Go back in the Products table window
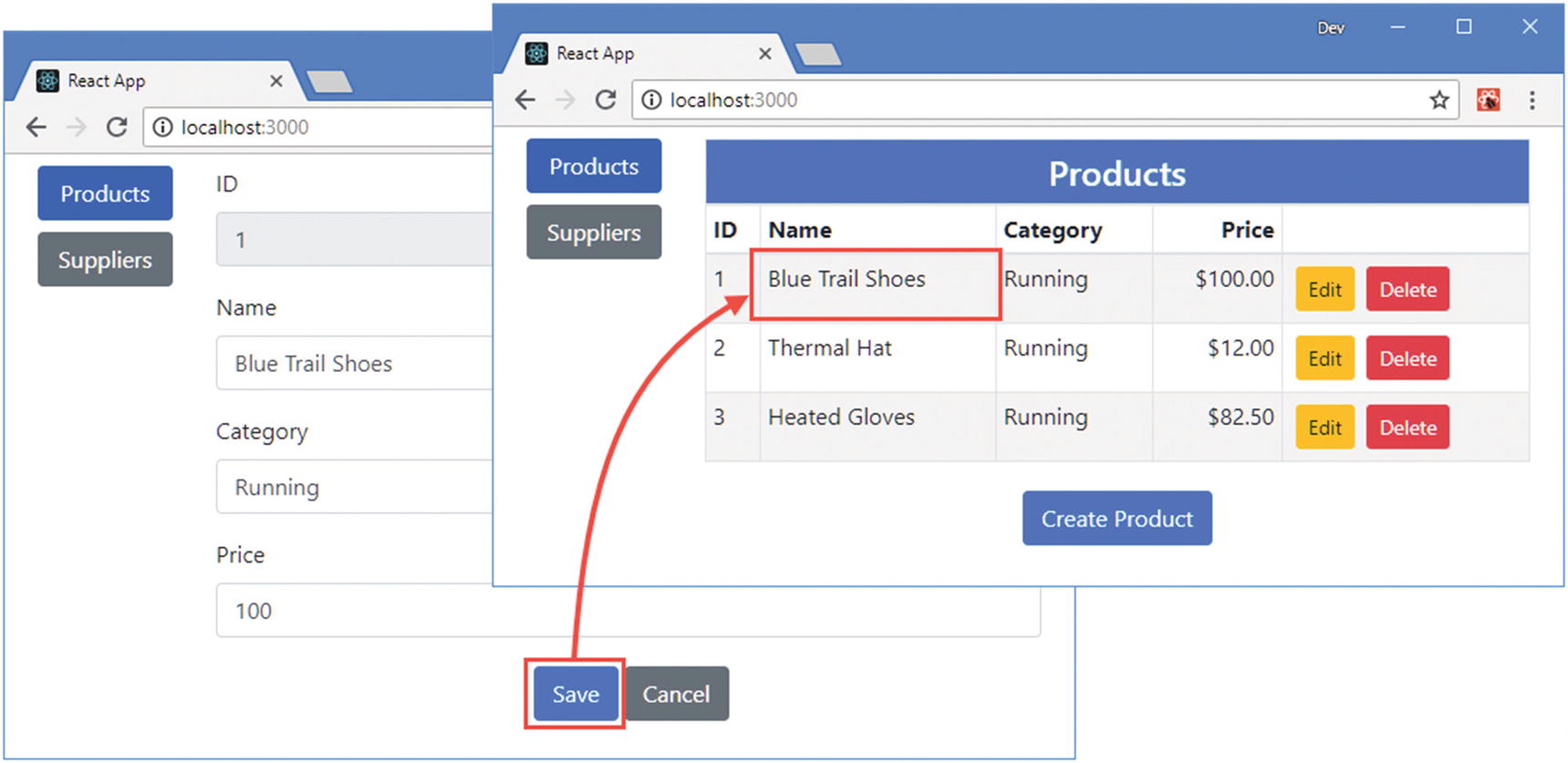Screen dimensions: 1568x763 pos(525,100)
